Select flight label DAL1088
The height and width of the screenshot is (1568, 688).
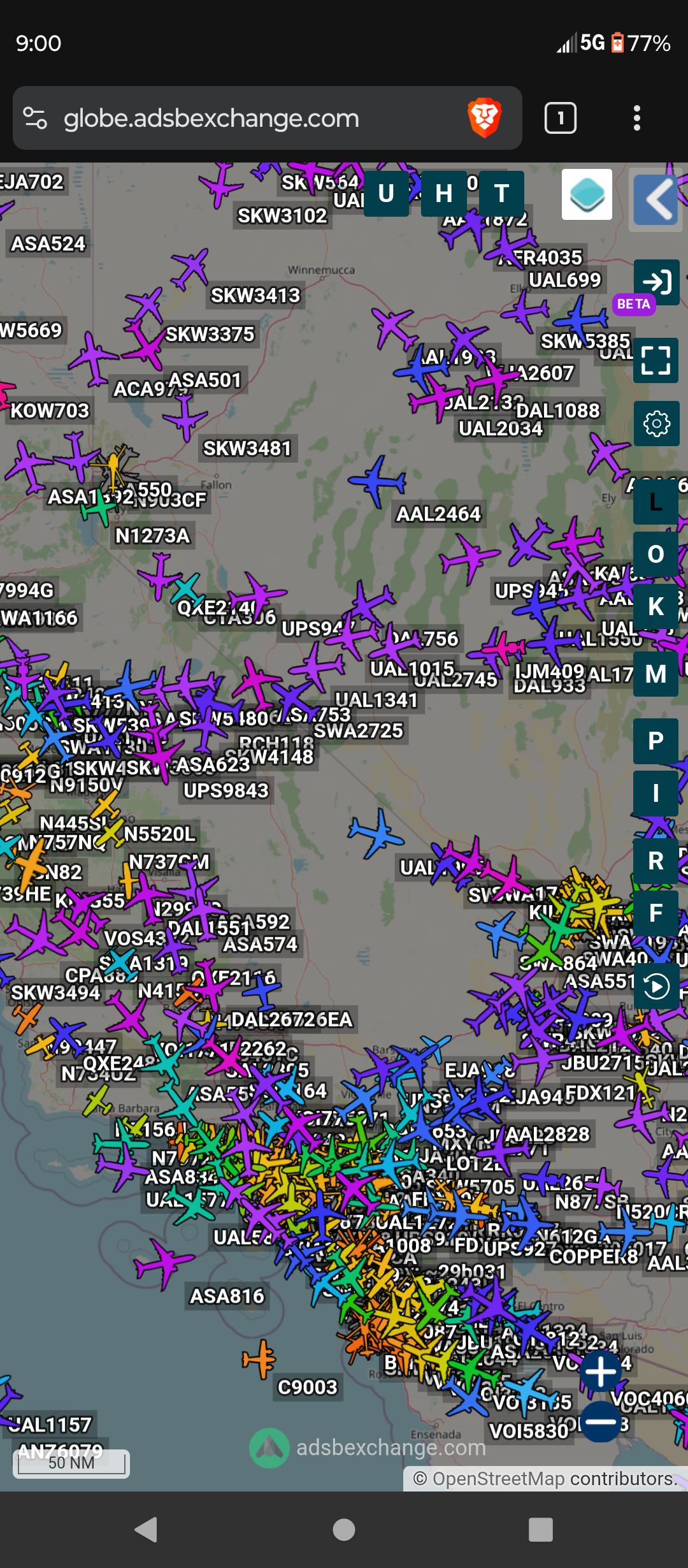click(558, 410)
